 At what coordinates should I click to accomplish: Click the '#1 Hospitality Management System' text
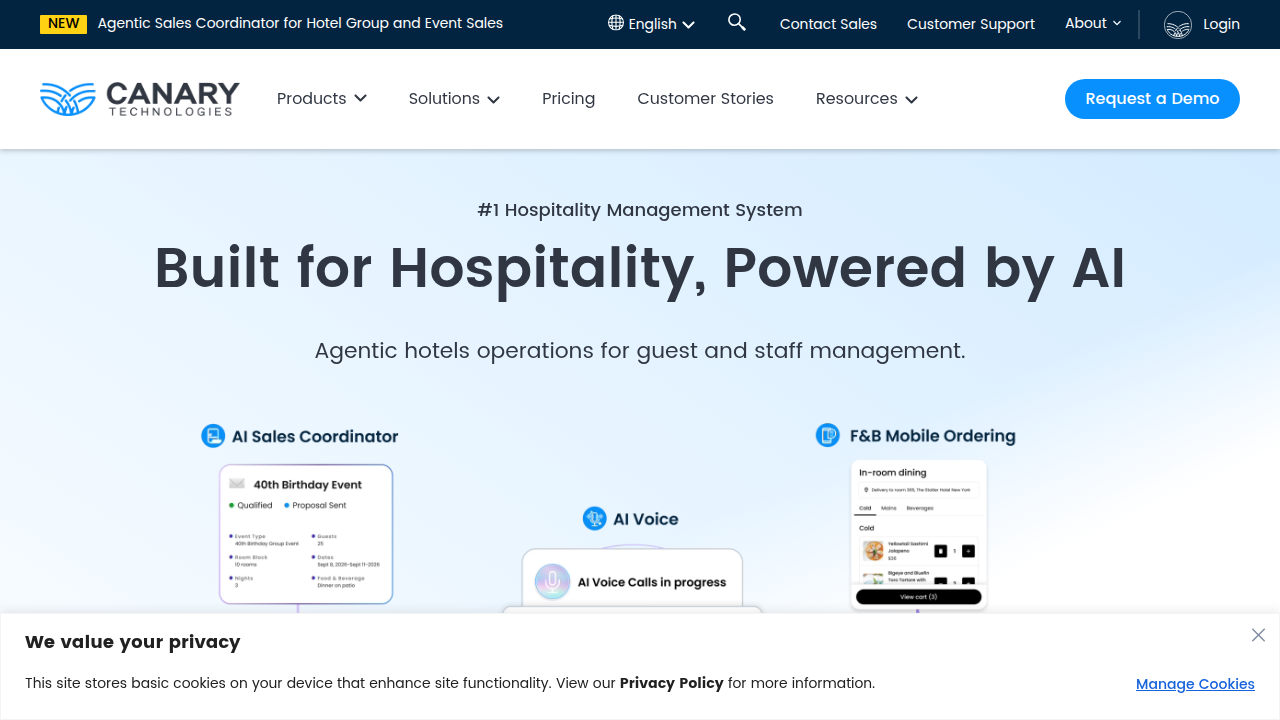(x=640, y=210)
